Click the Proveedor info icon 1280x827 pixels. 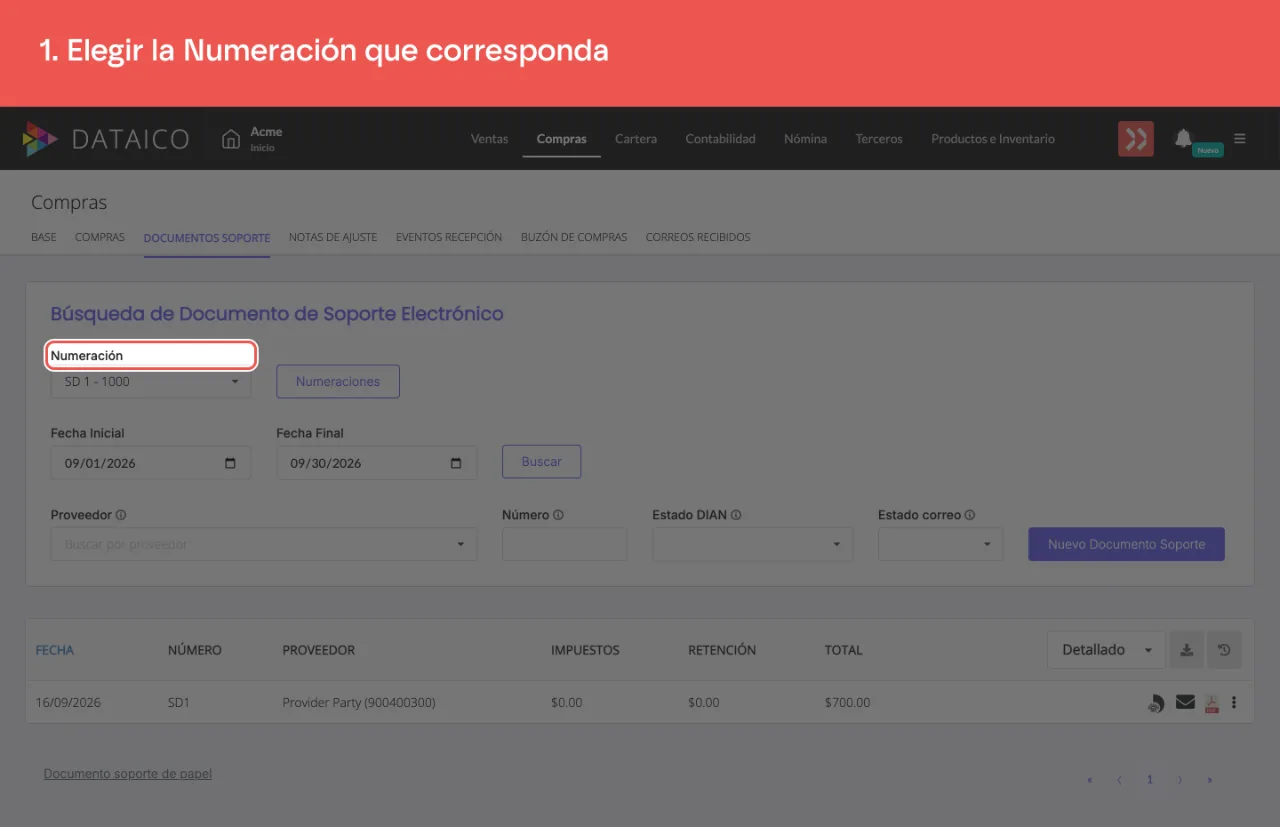click(120, 515)
